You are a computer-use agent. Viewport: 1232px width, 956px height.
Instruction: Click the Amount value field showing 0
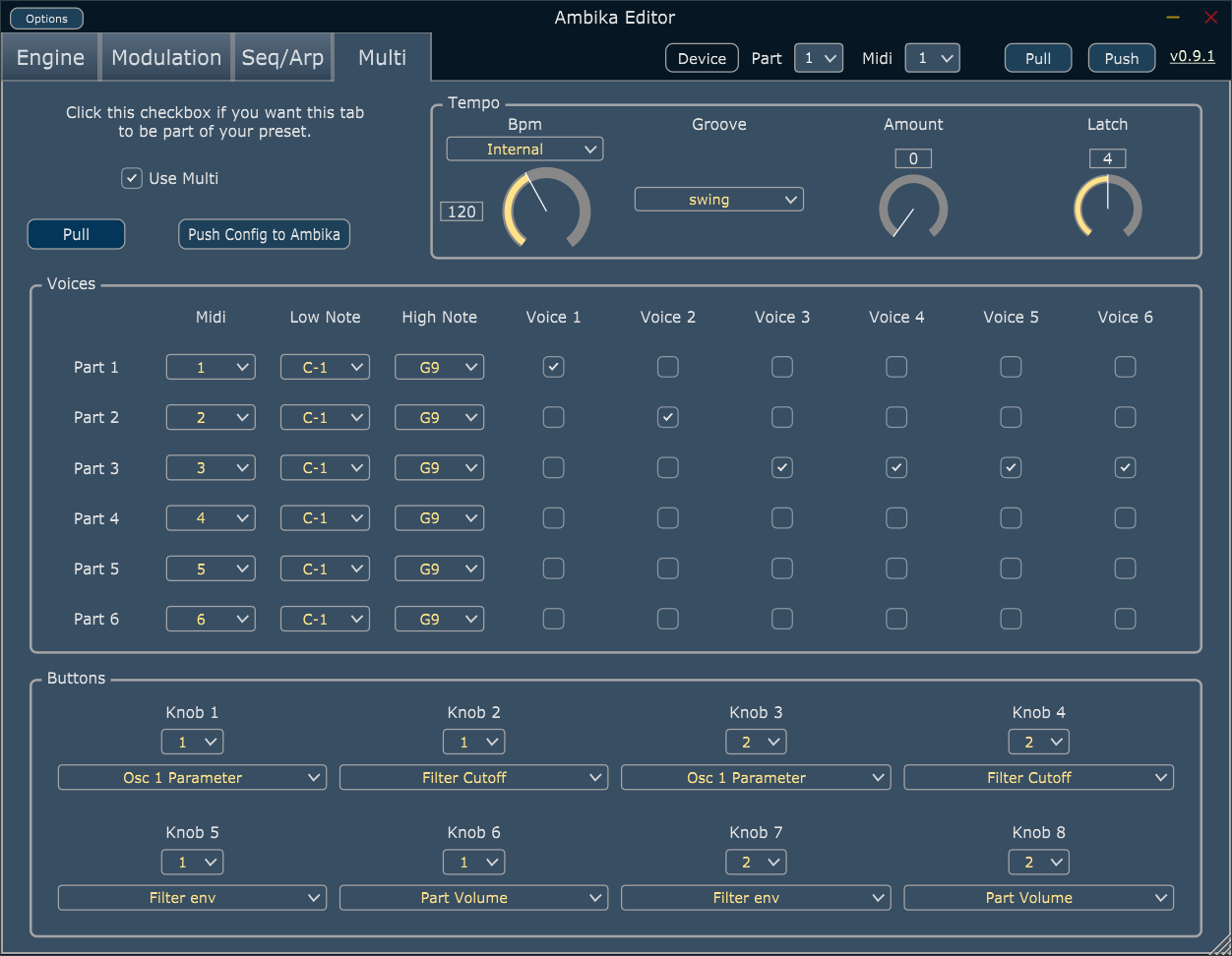pyautogui.click(x=913, y=158)
